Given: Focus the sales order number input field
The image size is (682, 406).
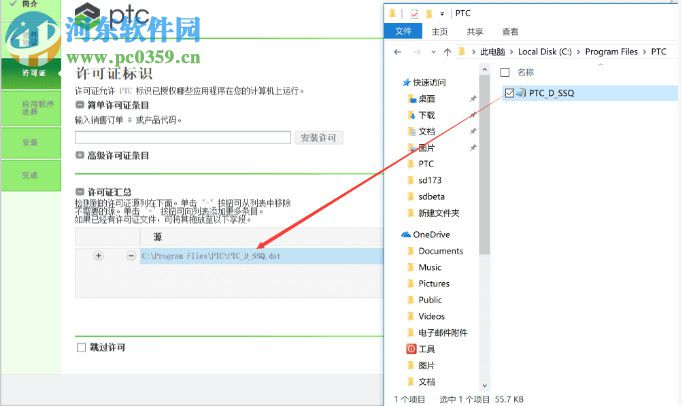Looking at the screenshot, I should click(x=183, y=138).
